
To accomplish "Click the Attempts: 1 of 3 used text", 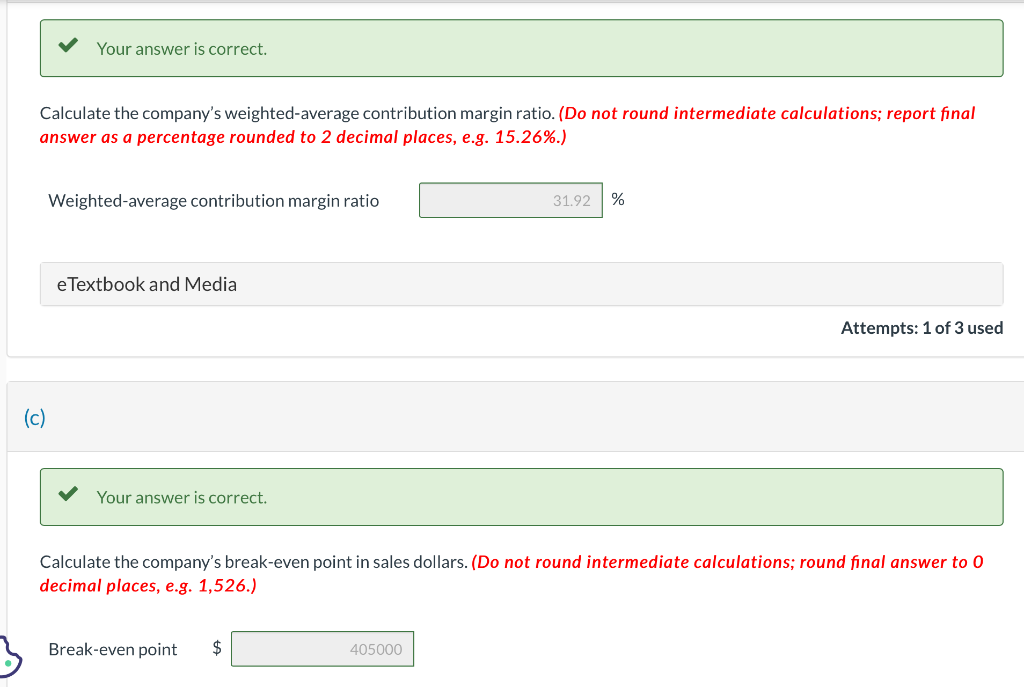I will [x=921, y=327].
